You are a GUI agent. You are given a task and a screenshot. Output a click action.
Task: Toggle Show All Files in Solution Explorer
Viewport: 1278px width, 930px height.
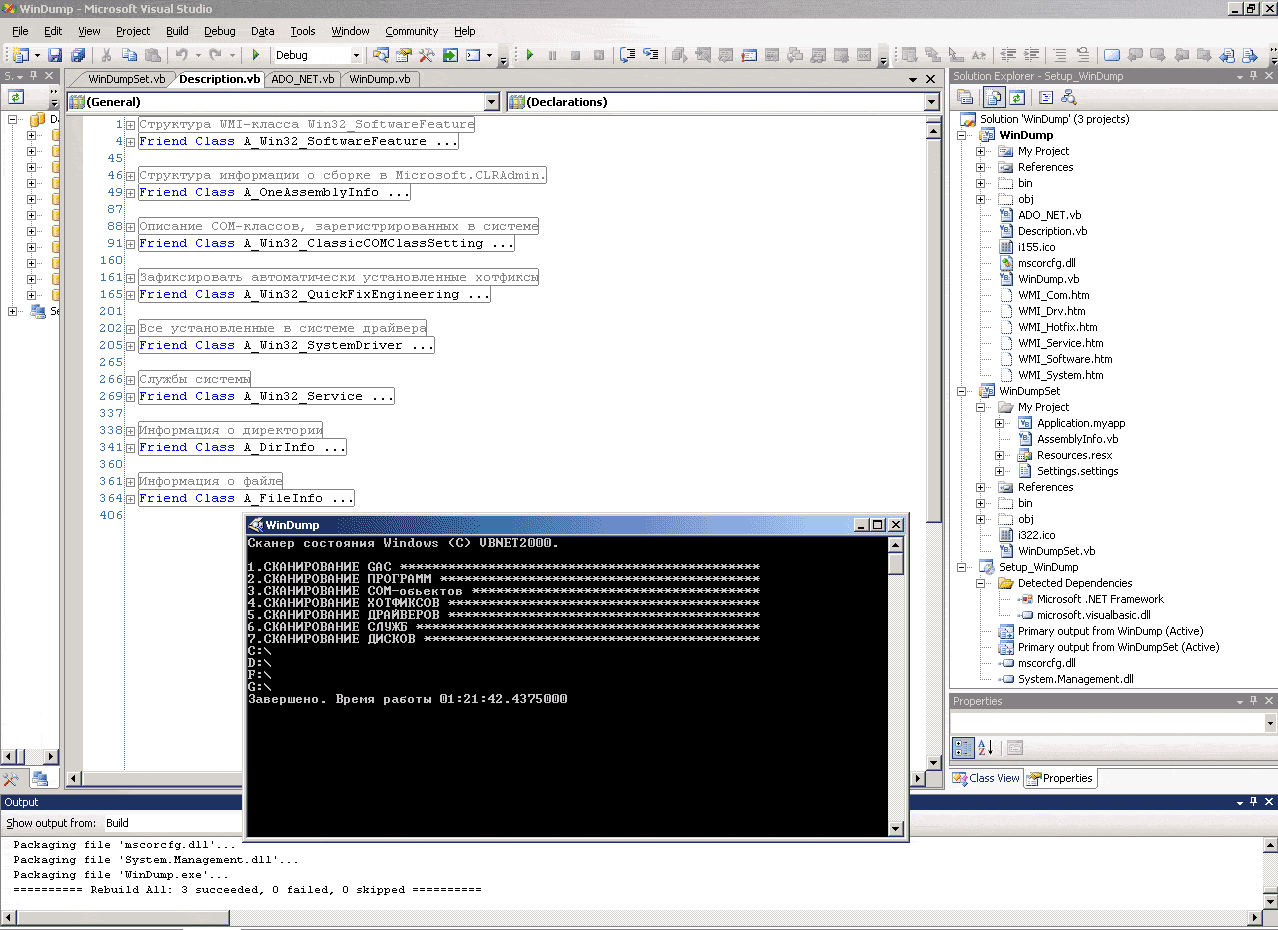point(994,97)
